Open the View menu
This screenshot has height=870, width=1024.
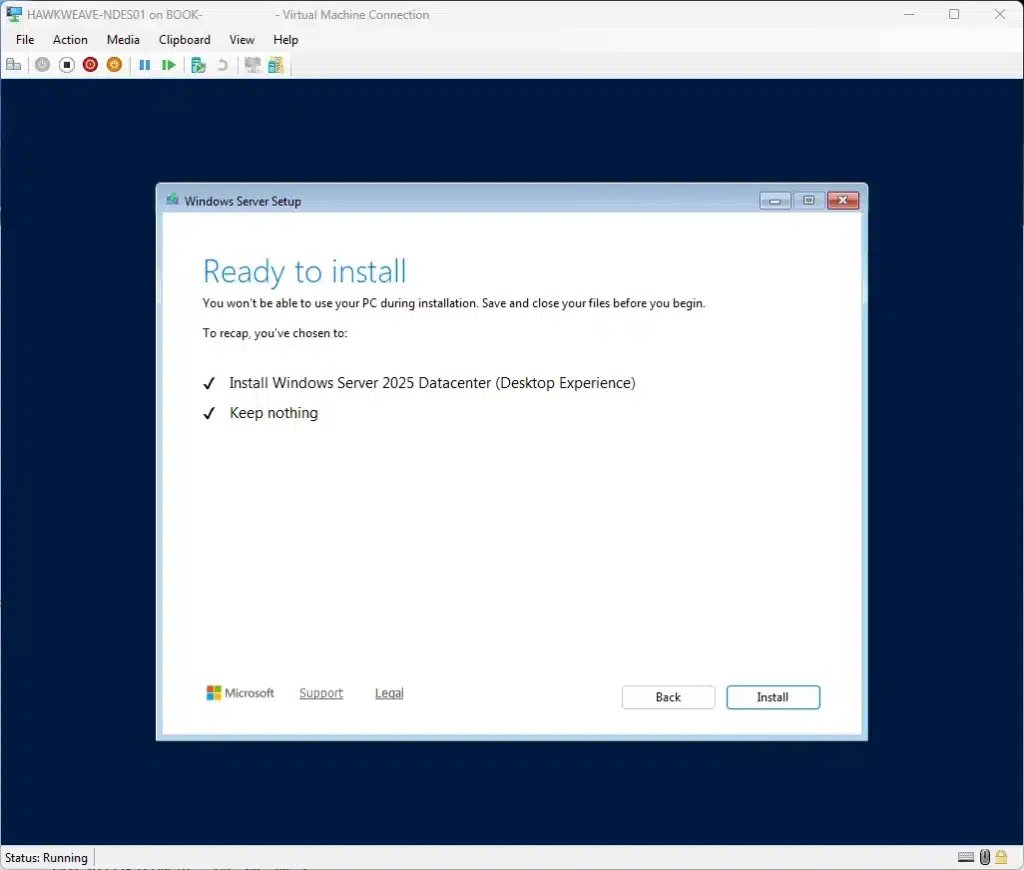click(241, 40)
